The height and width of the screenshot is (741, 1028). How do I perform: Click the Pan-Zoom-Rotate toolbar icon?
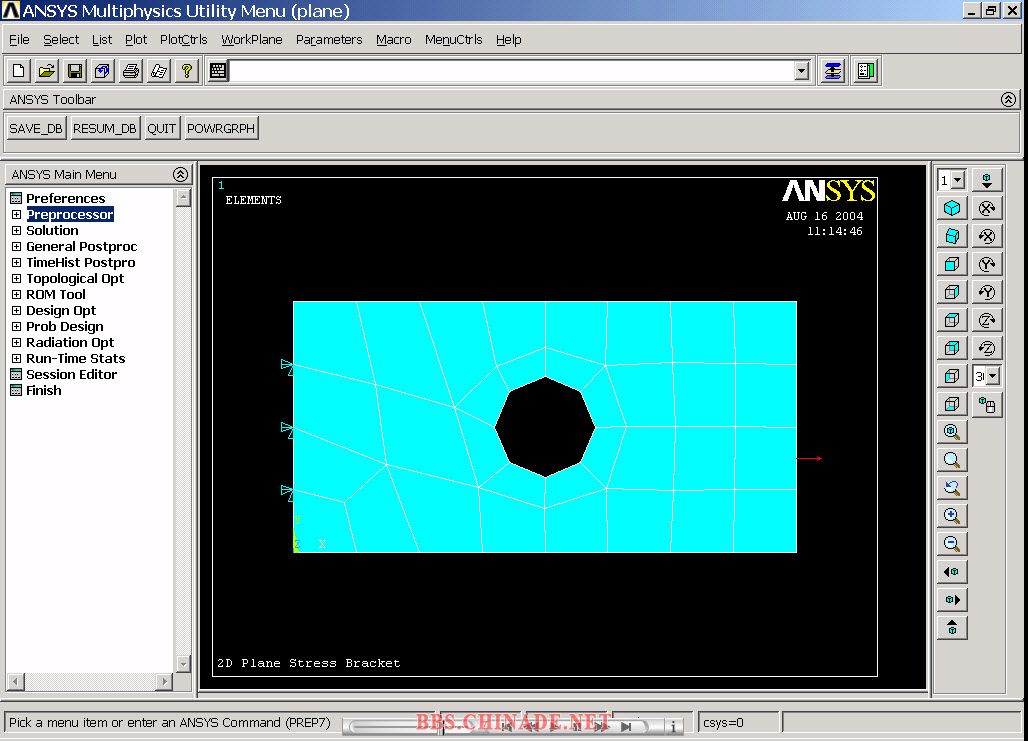pyautogui.click(x=103, y=71)
